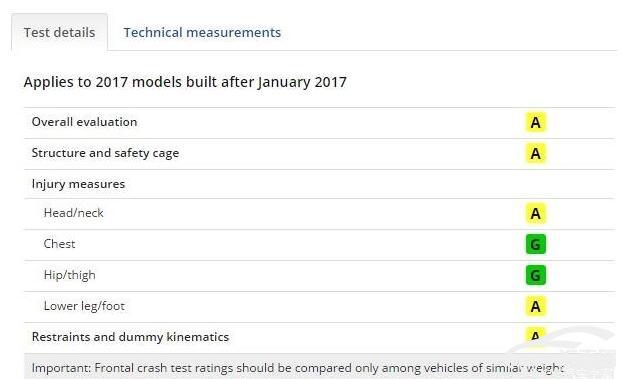Click the Chest G rating badge

535,244
